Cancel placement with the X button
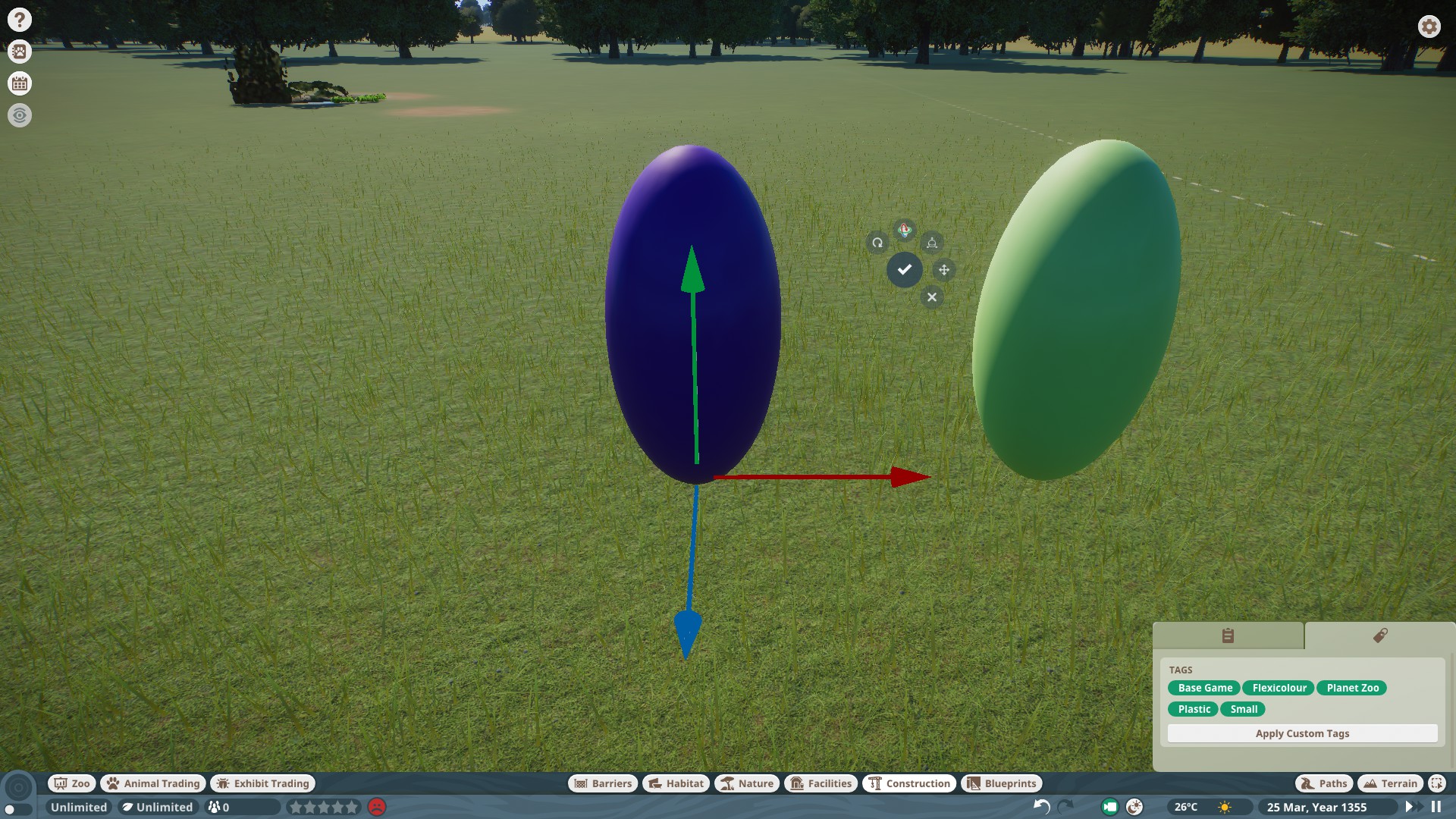Viewport: 1456px width, 819px height. click(932, 297)
